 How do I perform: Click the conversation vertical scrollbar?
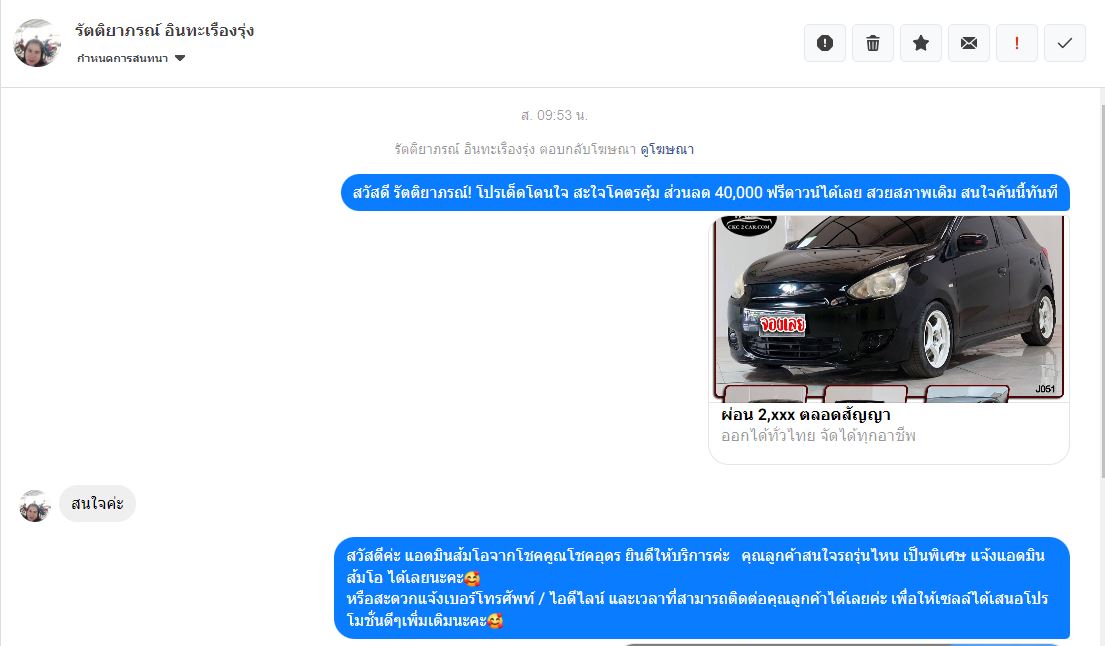tap(1102, 292)
